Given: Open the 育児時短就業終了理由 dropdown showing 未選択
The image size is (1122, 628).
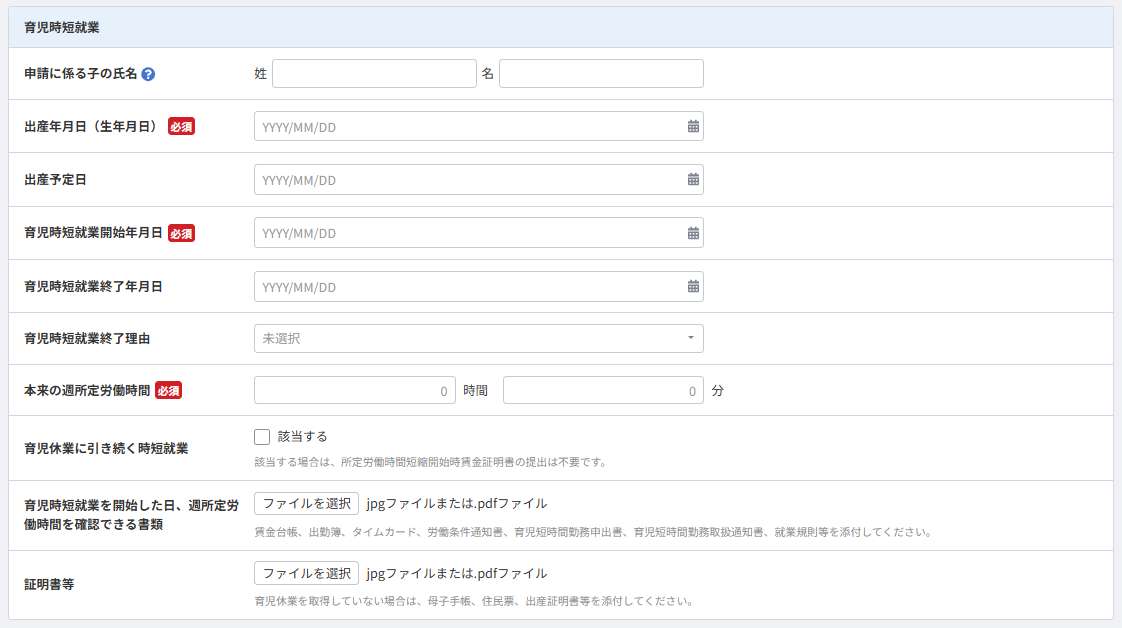Looking at the screenshot, I should (x=470, y=339).
